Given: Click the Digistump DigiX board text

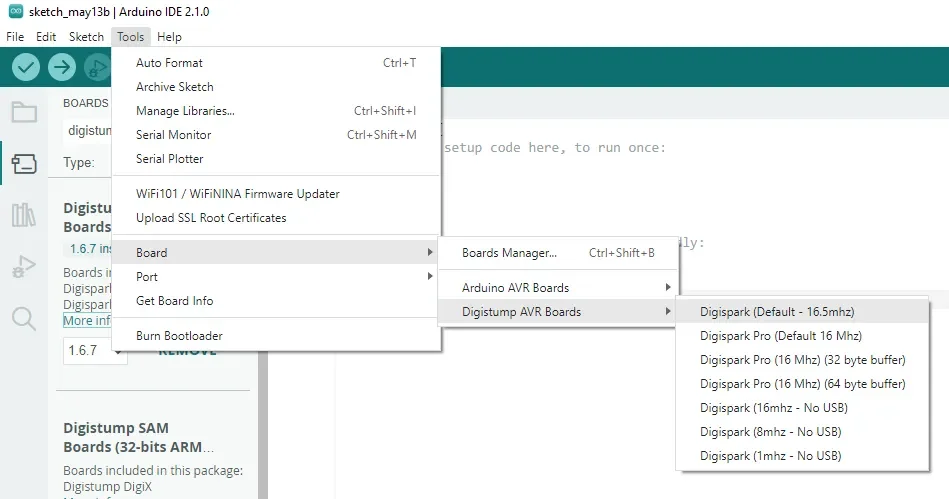Looking at the screenshot, I should (108, 486).
